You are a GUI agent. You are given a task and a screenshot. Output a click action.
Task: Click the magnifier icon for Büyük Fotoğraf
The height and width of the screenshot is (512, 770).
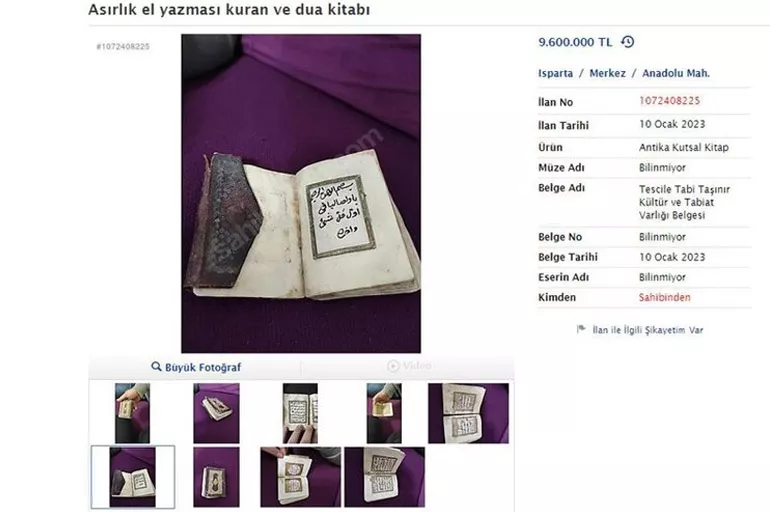(x=156, y=367)
